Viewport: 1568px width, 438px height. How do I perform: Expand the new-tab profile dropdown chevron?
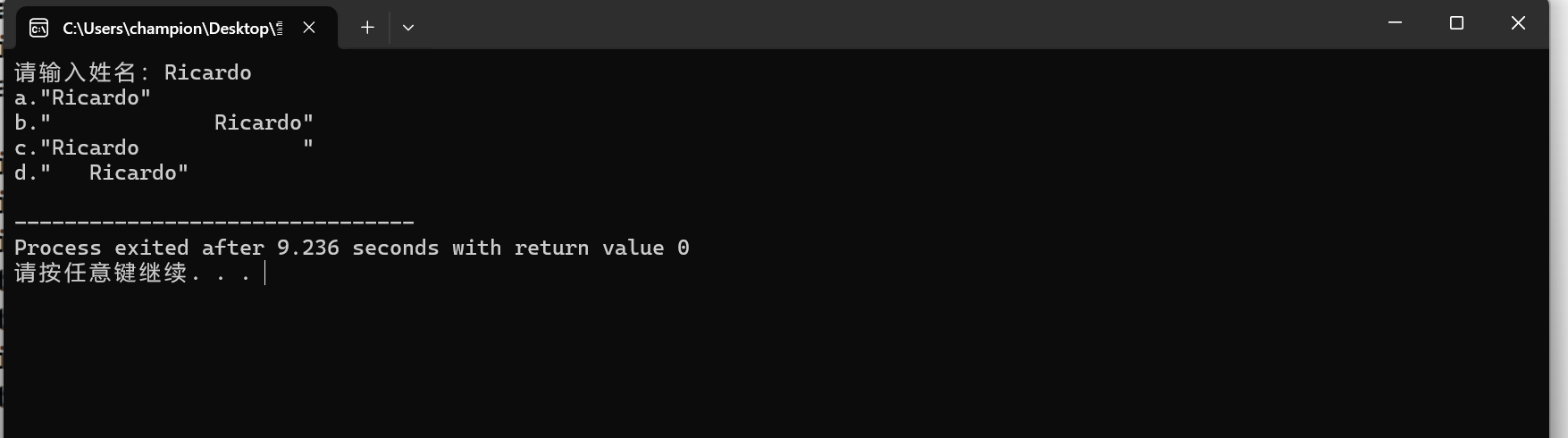pyautogui.click(x=408, y=28)
